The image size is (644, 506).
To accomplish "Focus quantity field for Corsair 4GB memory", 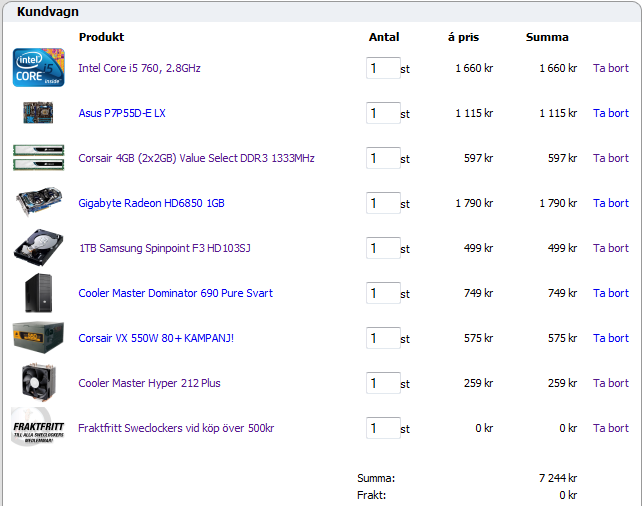I will 383,158.
